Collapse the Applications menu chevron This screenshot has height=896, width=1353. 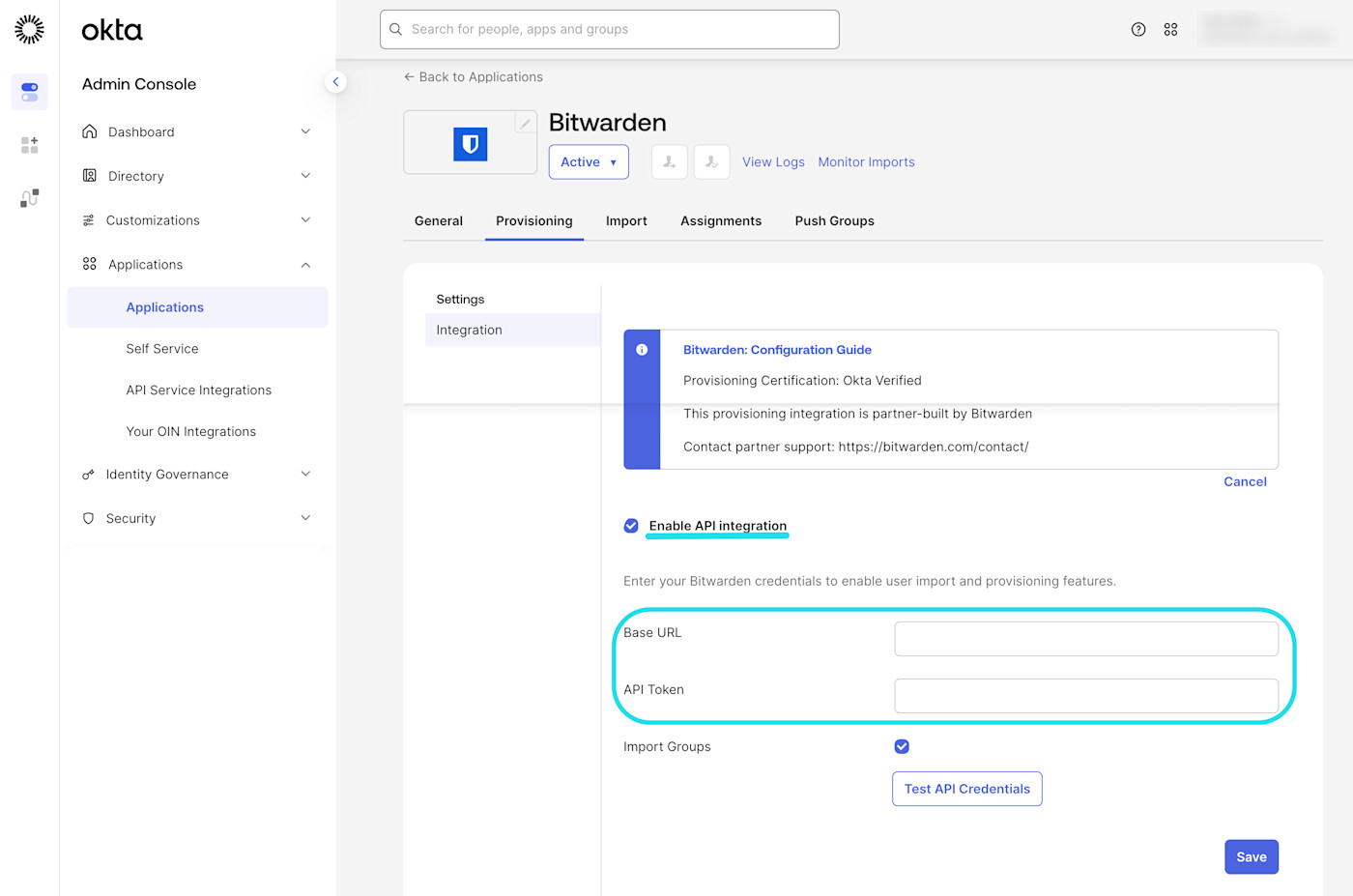[305, 265]
